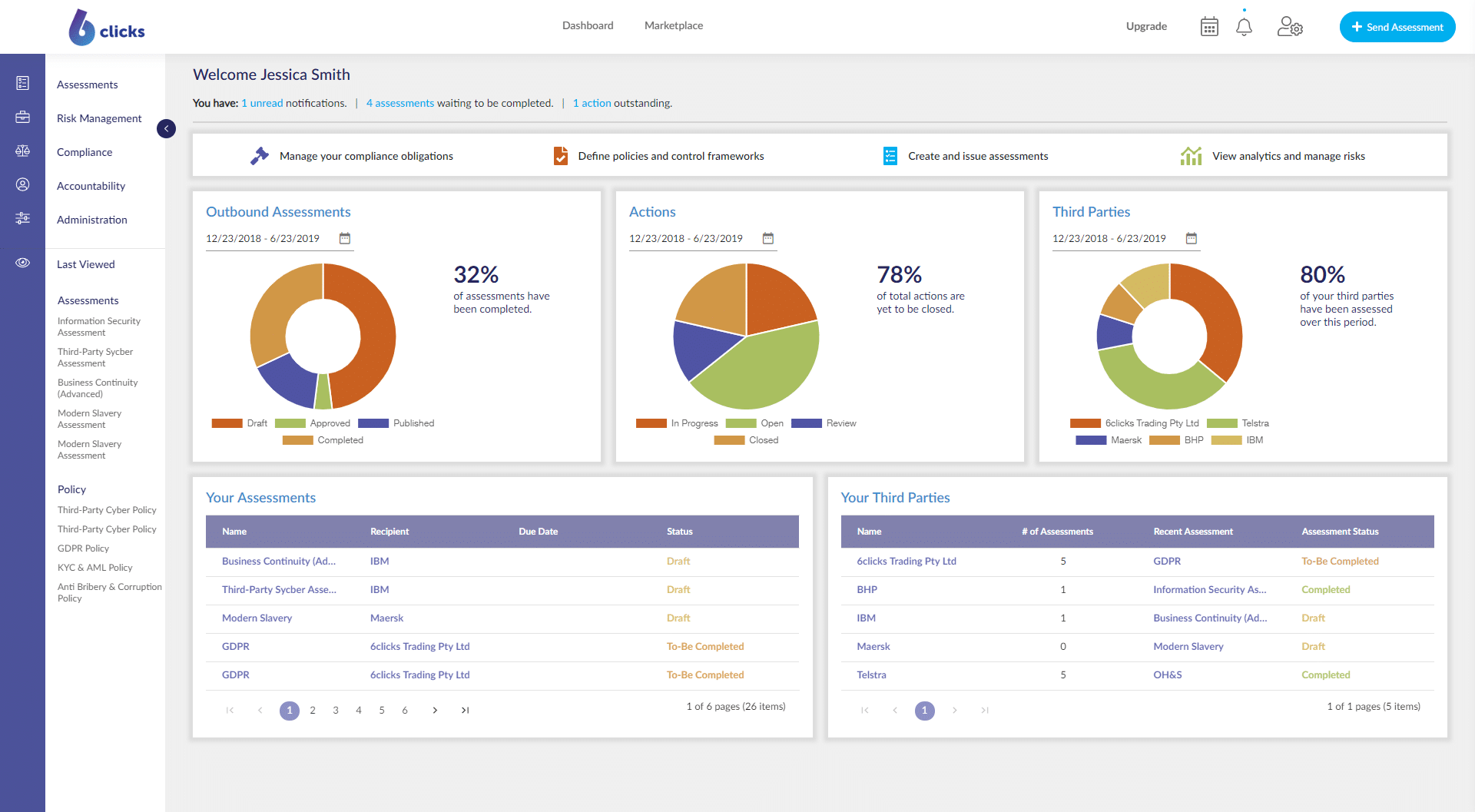Open Outbound Assessments date range picker
The image size is (1475, 812).
[345, 239]
